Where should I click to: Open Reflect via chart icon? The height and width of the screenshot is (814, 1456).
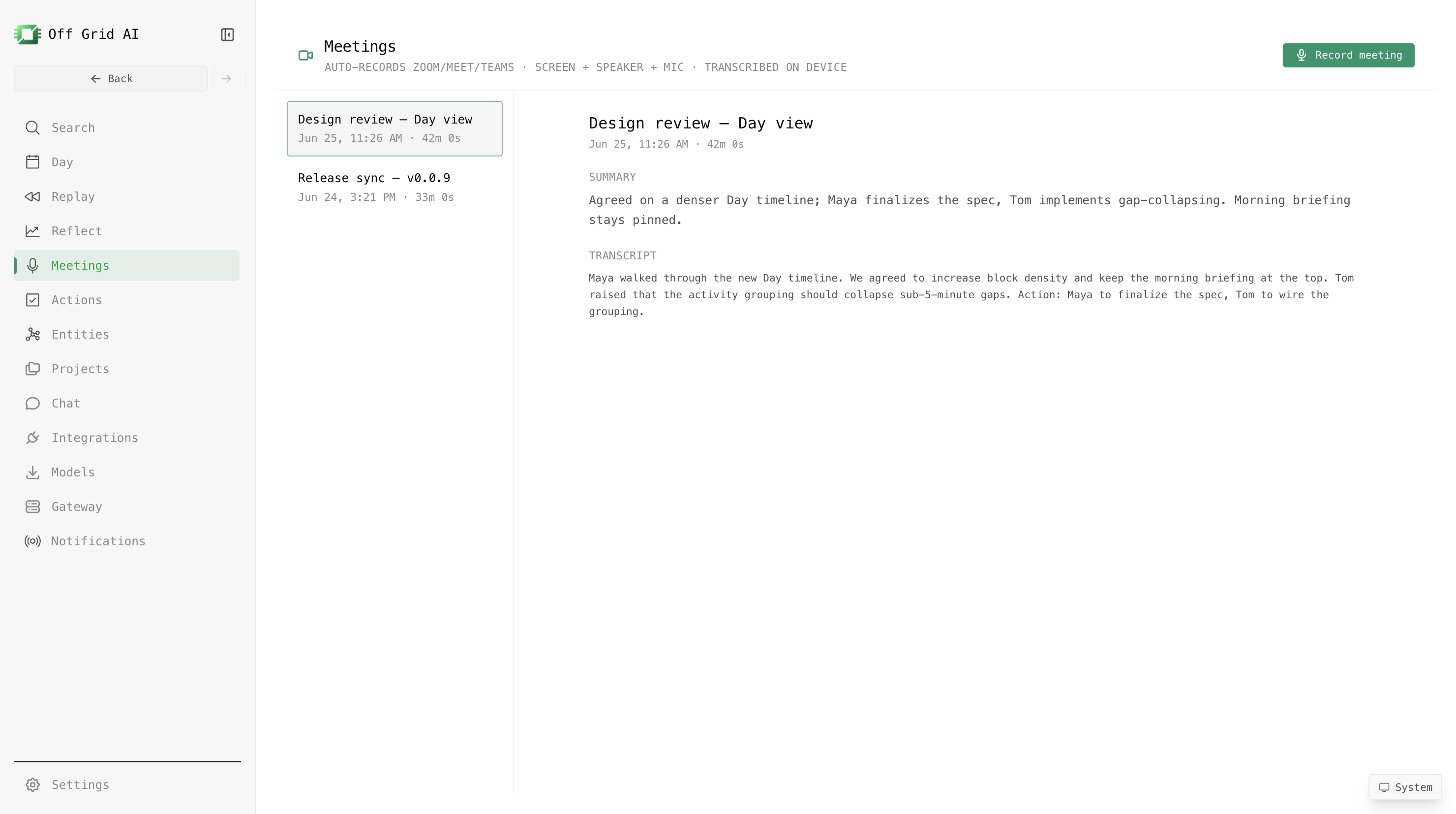coord(33,231)
